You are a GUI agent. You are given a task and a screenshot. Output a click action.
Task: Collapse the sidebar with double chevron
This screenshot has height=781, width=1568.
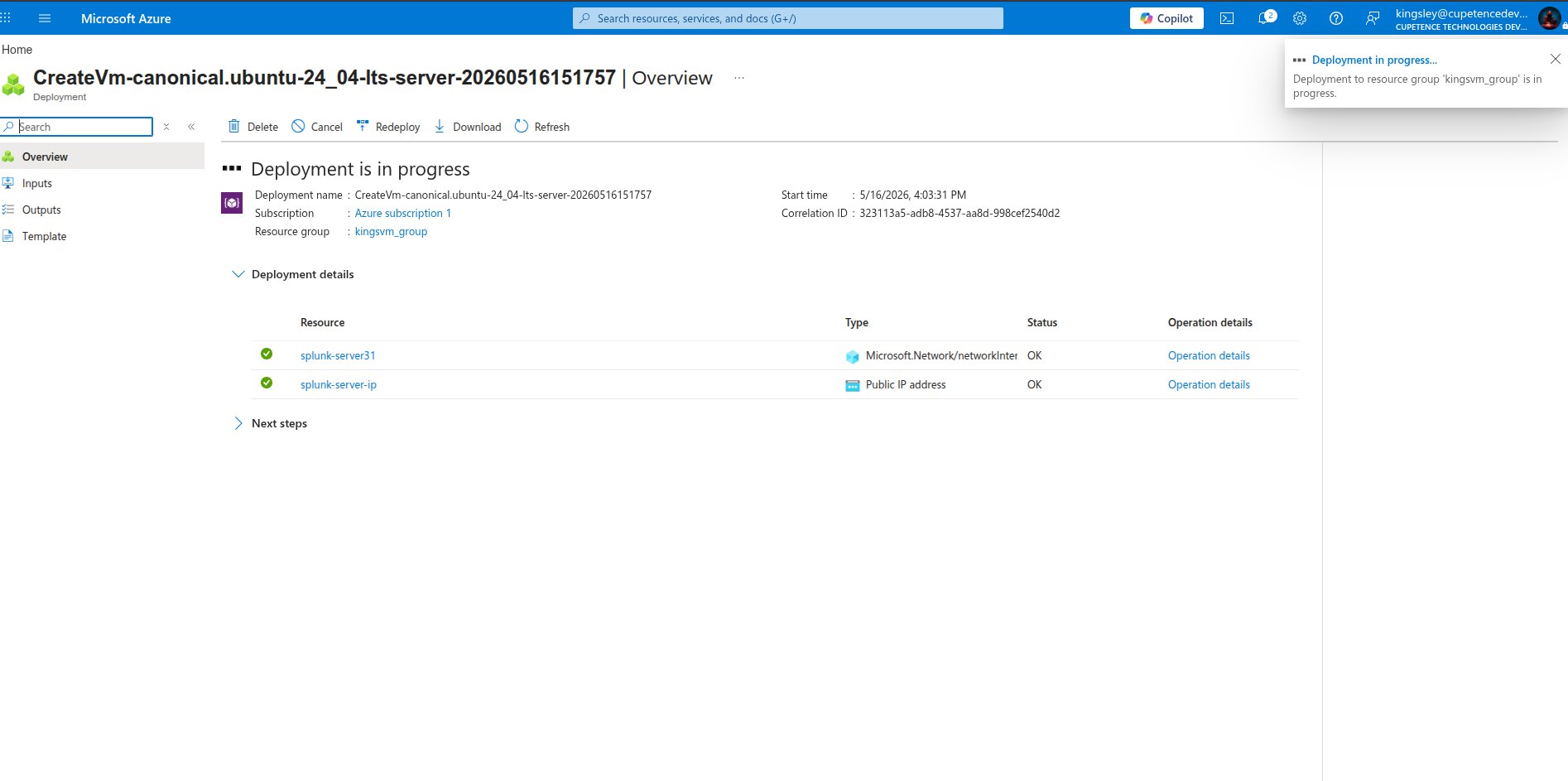pyautogui.click(x=191, y=127)
